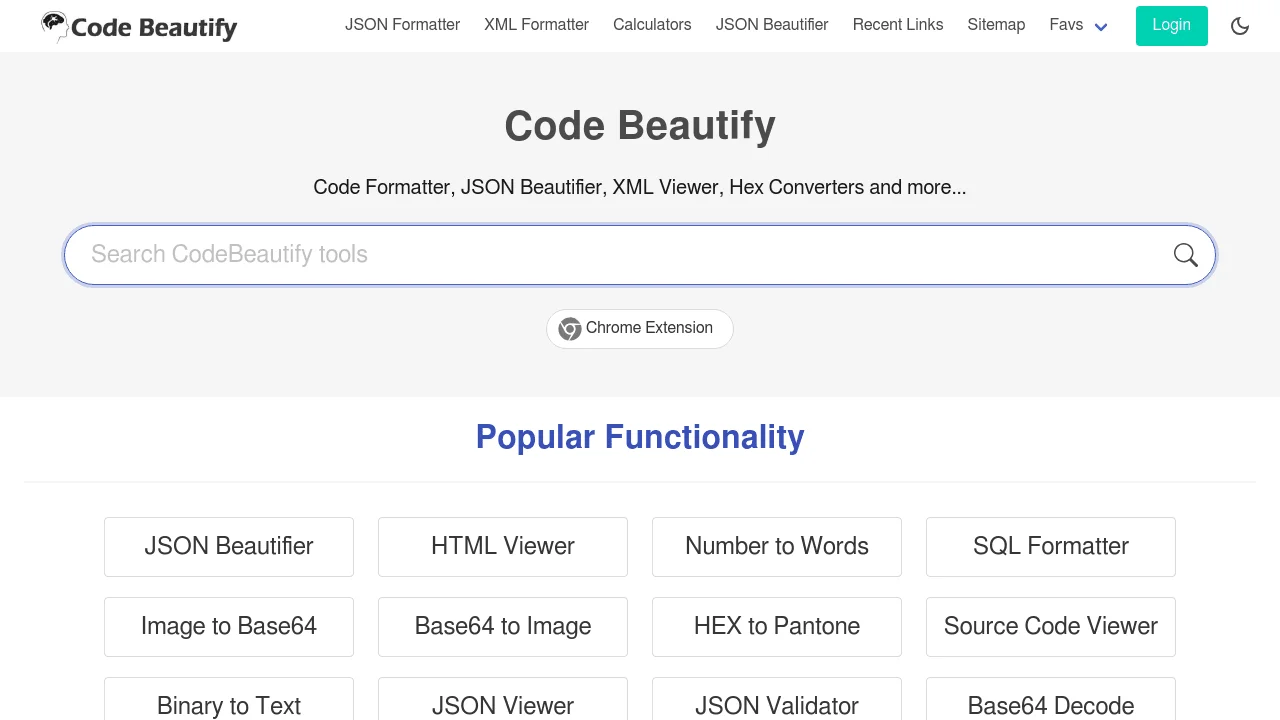Select Recent Links in top navigation
The height and width of the screenshot is (720, 1280).
897,25
